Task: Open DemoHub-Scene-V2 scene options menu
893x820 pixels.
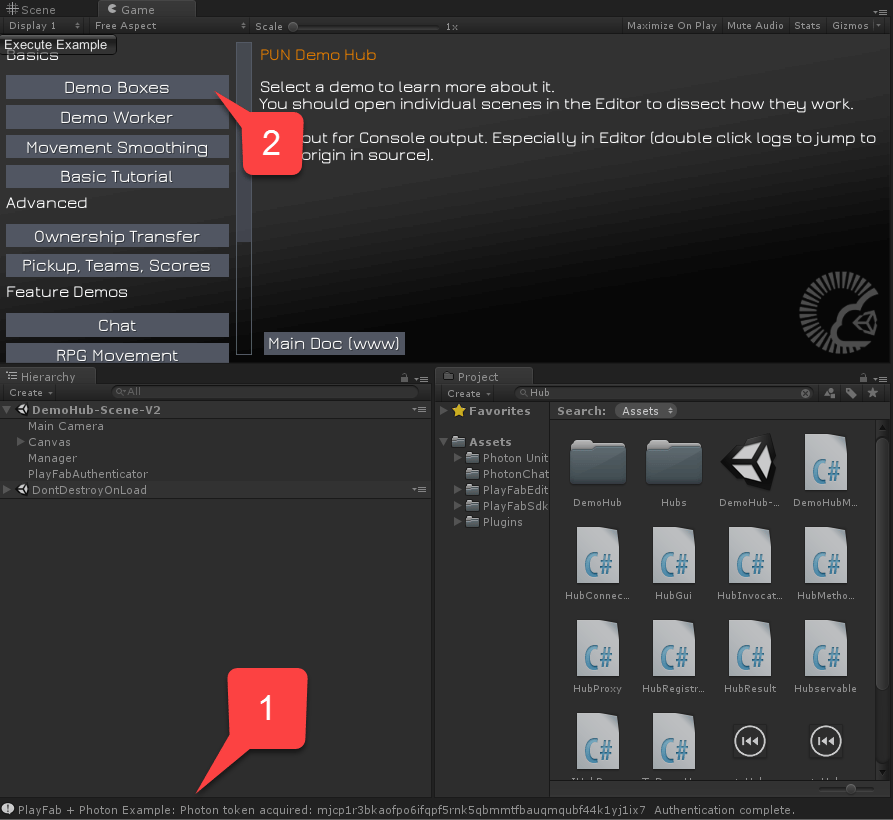Action: coord(420,409)
